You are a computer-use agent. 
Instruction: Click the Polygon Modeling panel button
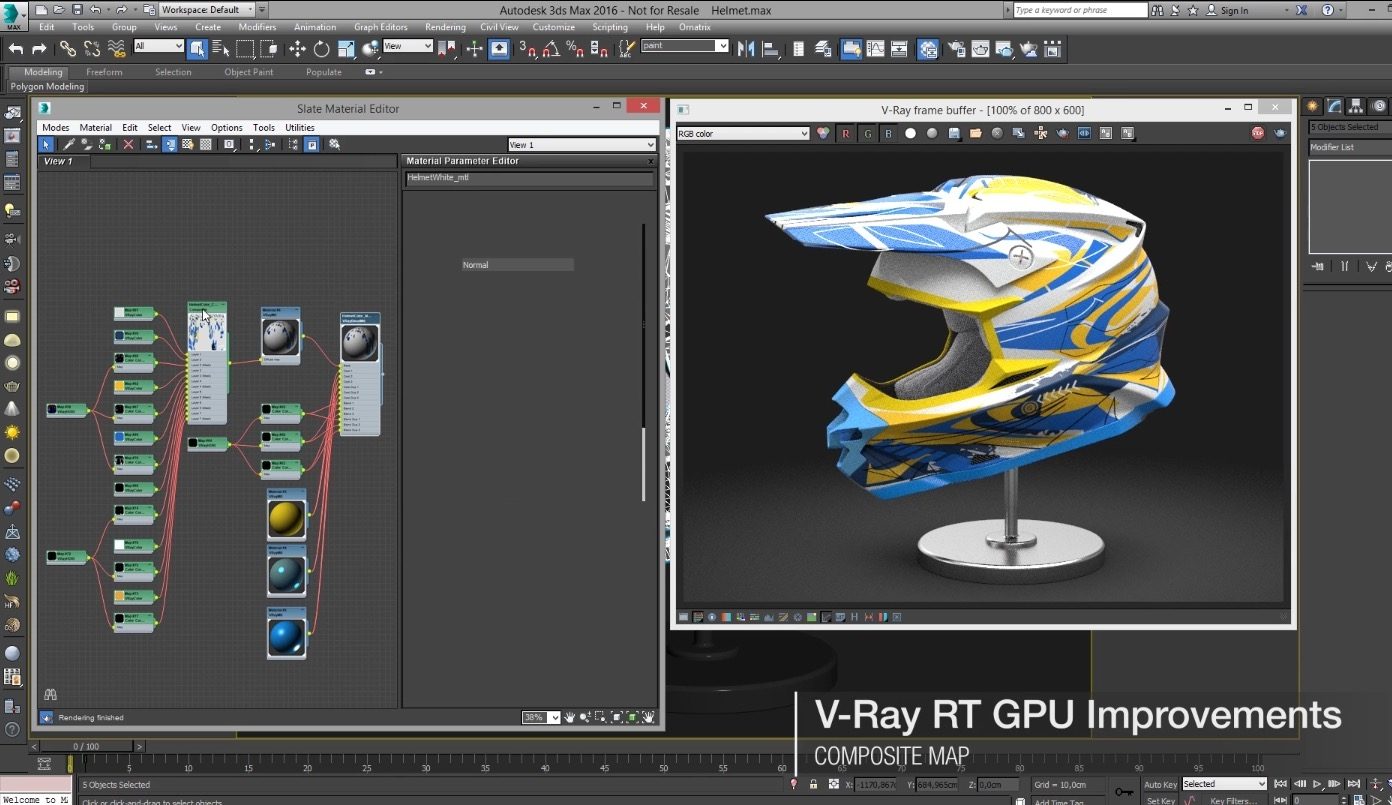pyautogui.click(x=47, y=86)
